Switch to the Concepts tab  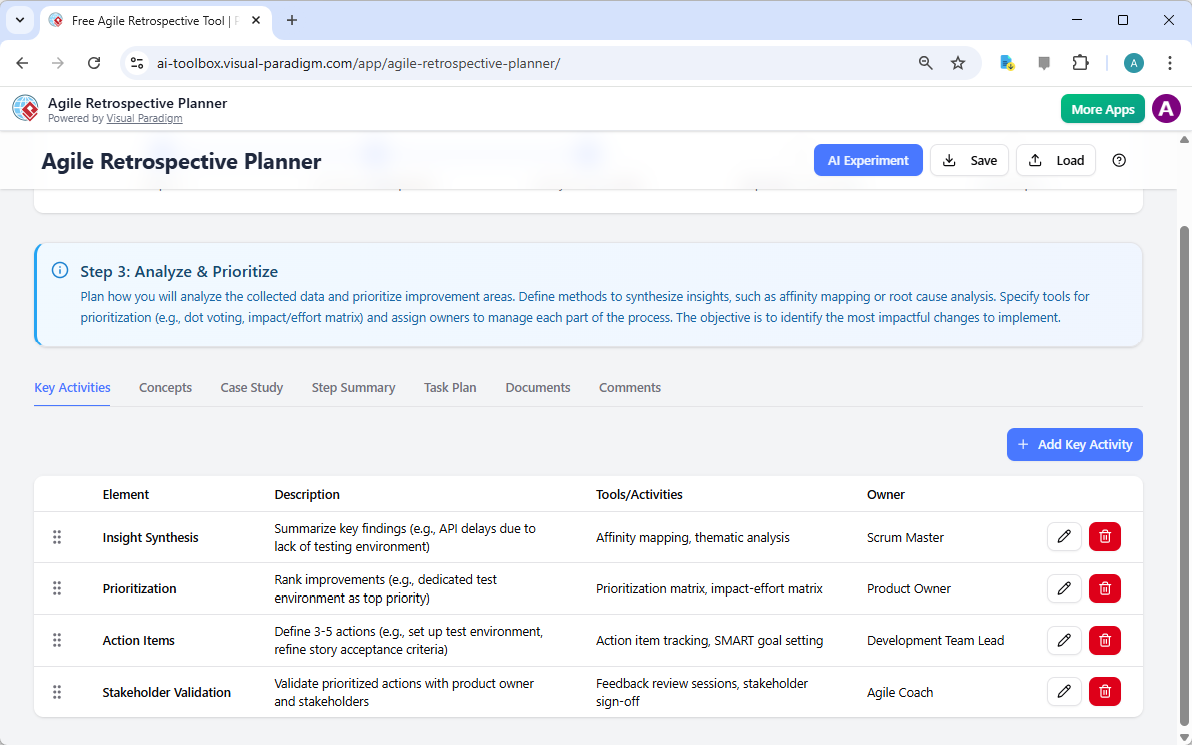pos(165,387)
